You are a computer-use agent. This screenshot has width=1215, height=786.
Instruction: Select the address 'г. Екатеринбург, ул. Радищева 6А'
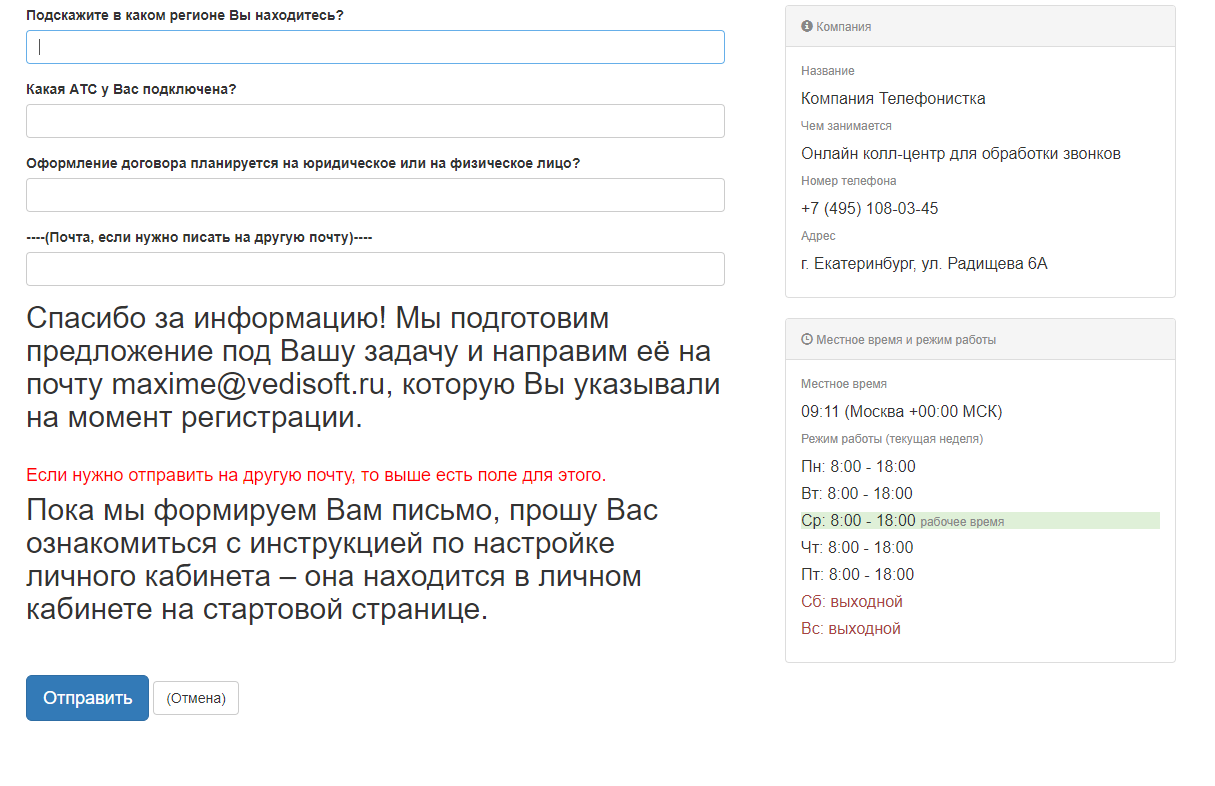(x=924, y=264)
